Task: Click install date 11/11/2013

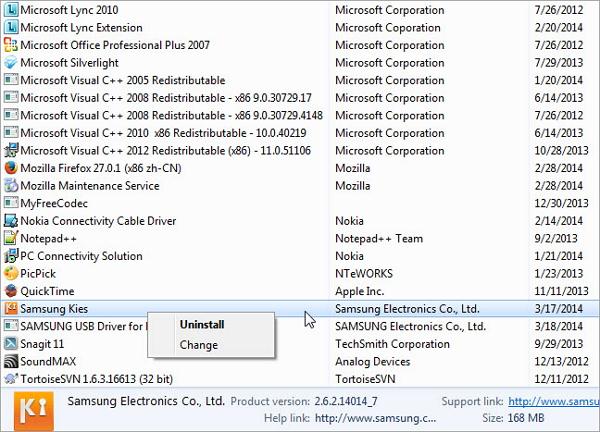Action: (561, 291)
